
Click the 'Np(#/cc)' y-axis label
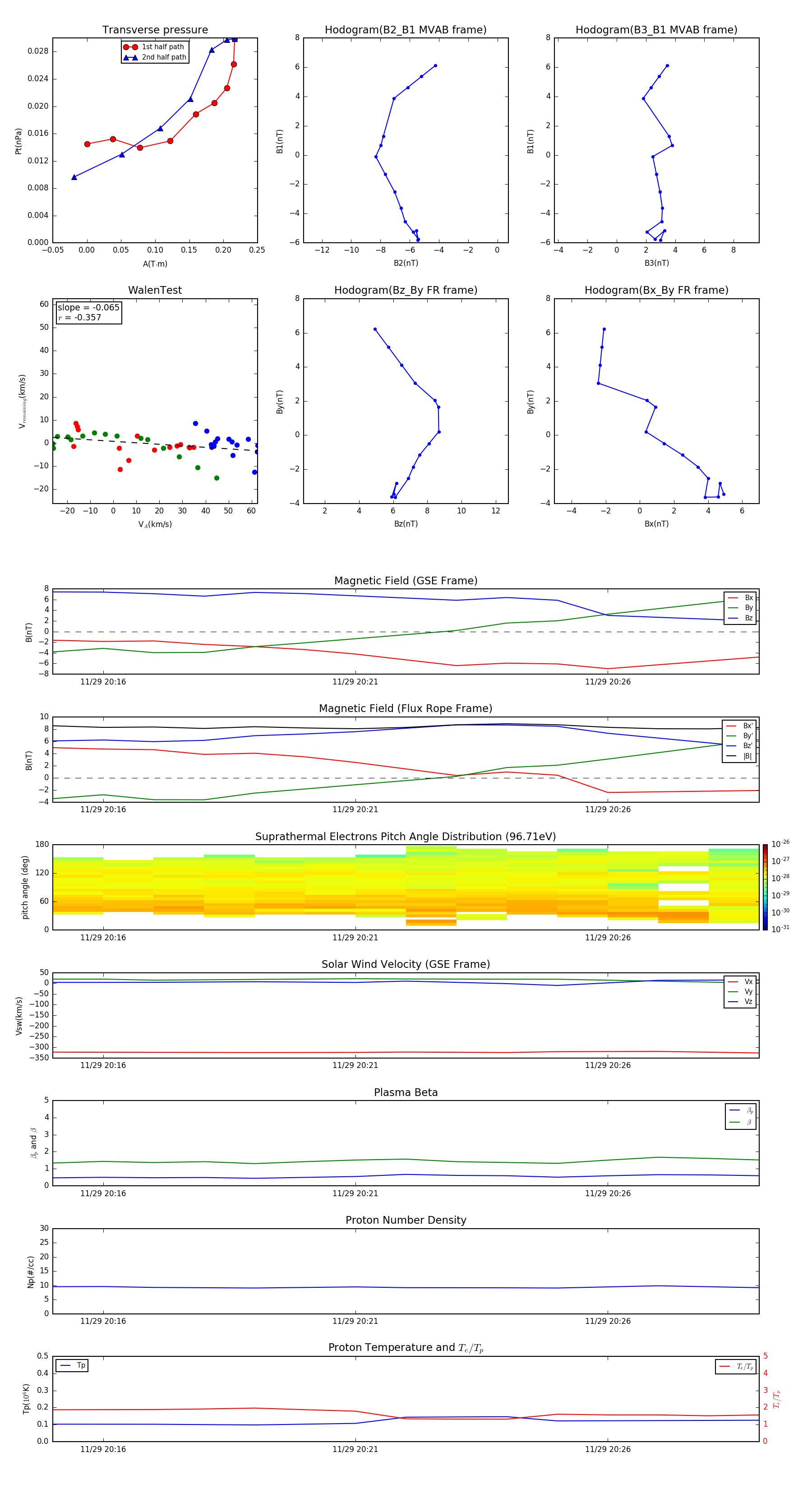(31, 1271)
